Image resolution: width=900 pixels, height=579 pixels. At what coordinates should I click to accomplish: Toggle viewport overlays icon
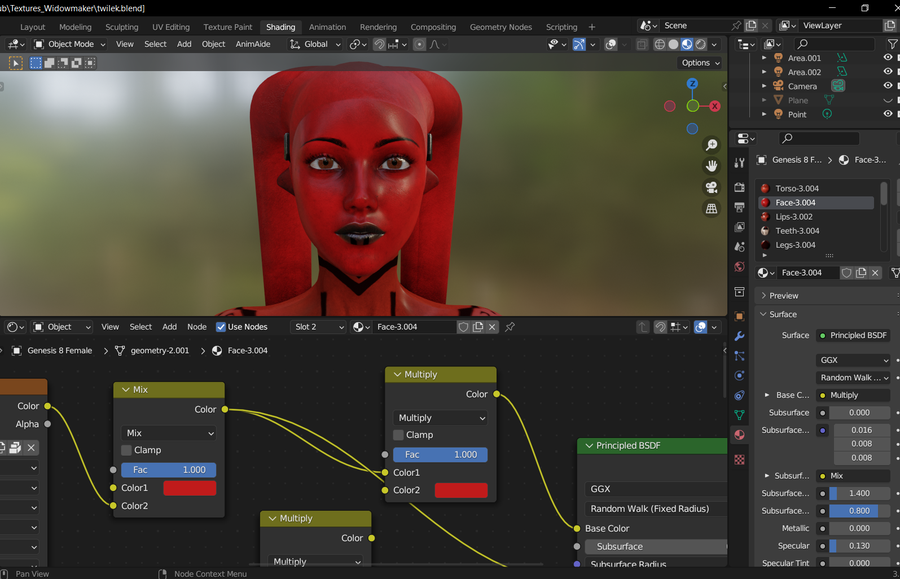[x=611, y=44]
